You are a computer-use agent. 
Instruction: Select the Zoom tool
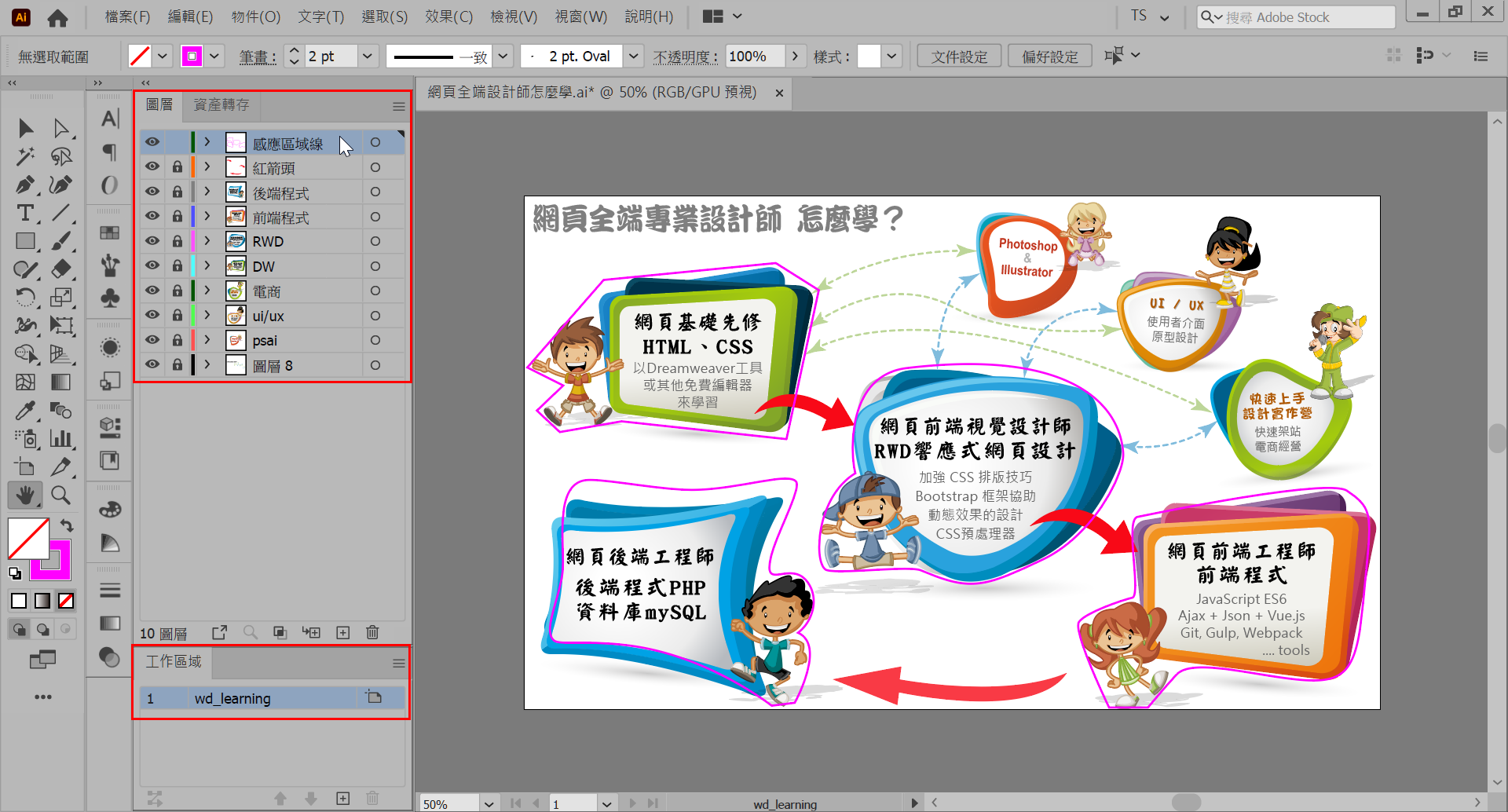[x=60, y=495]
